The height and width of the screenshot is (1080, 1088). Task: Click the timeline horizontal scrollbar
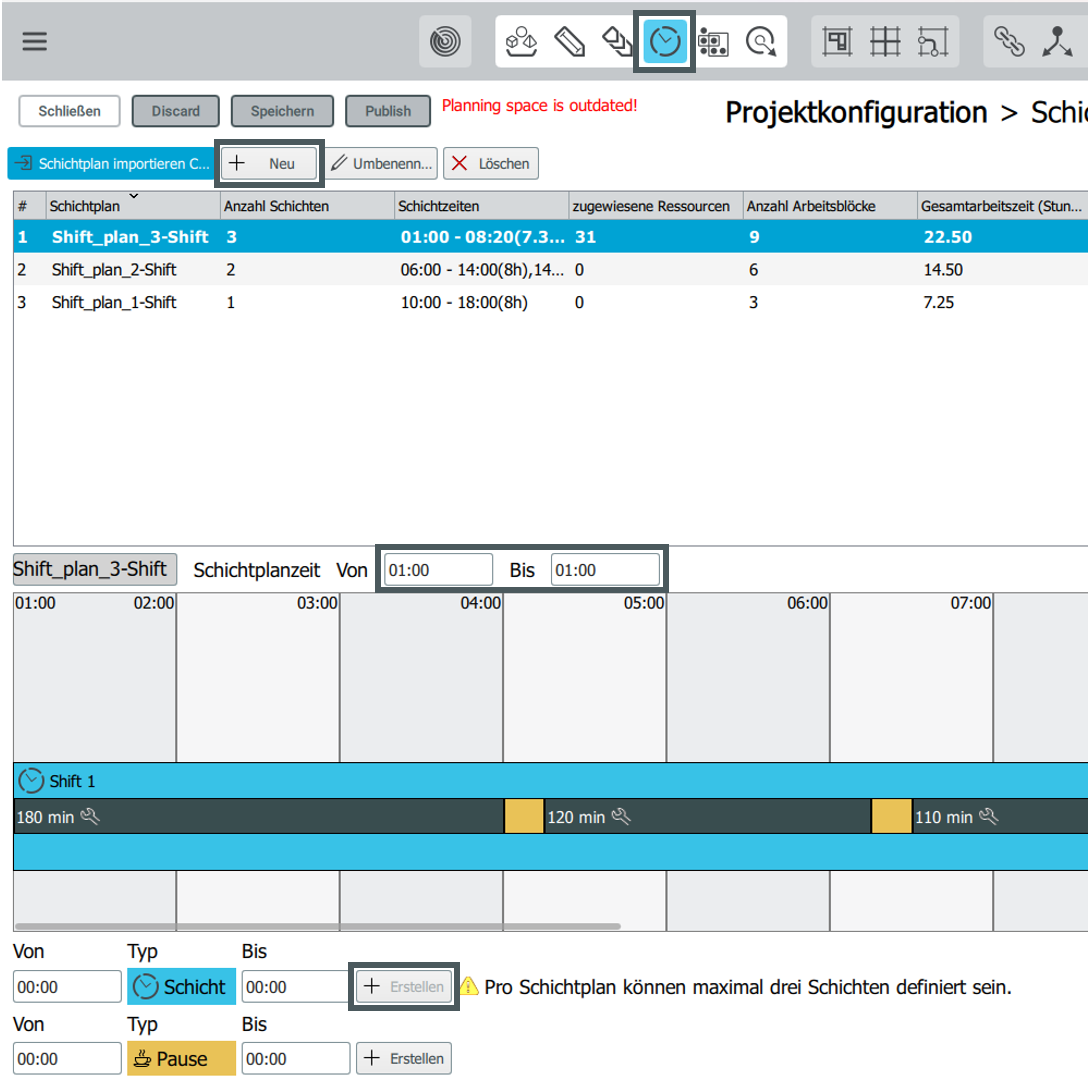[x=318, y=926]
